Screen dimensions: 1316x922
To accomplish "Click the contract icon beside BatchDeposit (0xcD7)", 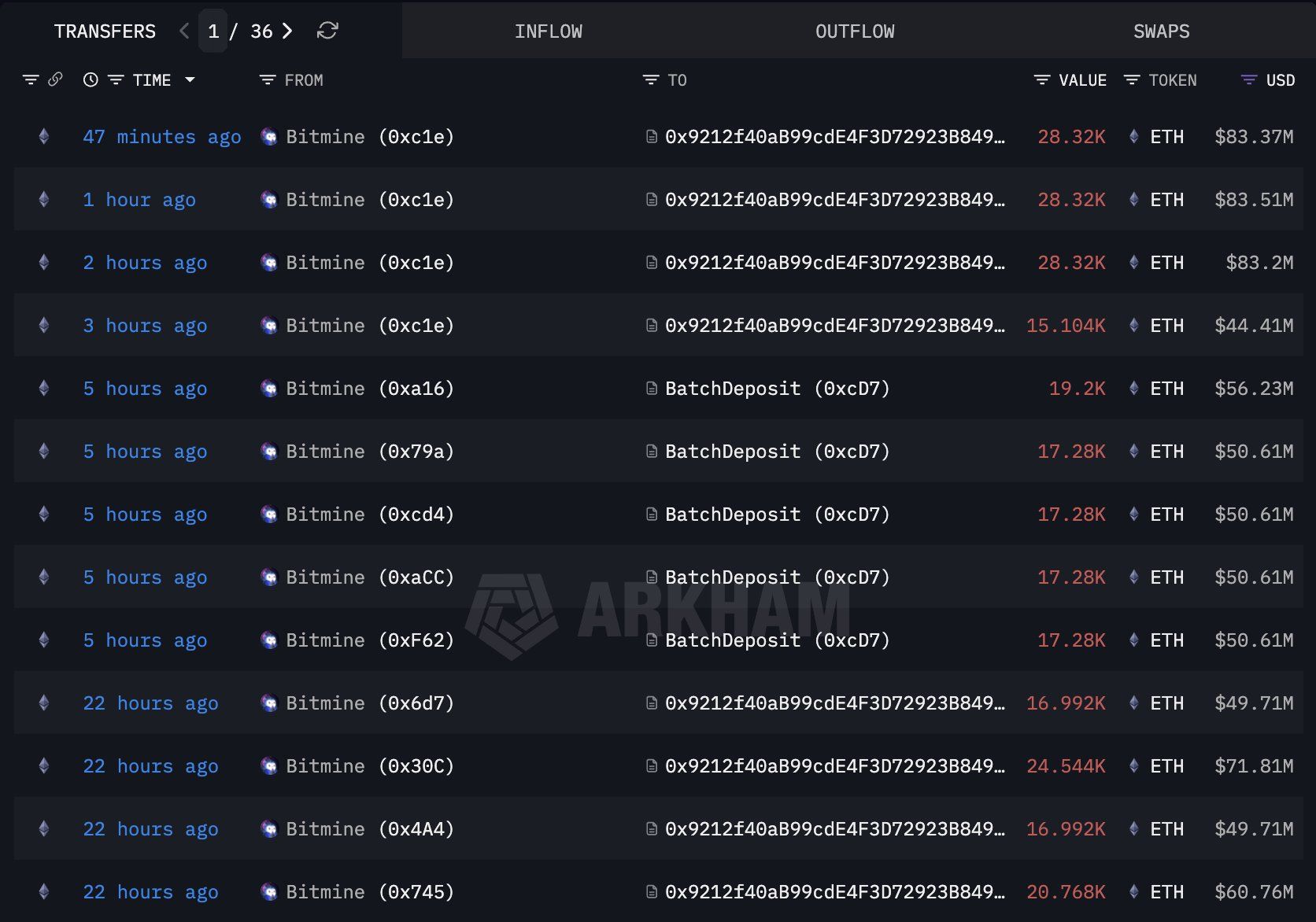I will 650,388.
